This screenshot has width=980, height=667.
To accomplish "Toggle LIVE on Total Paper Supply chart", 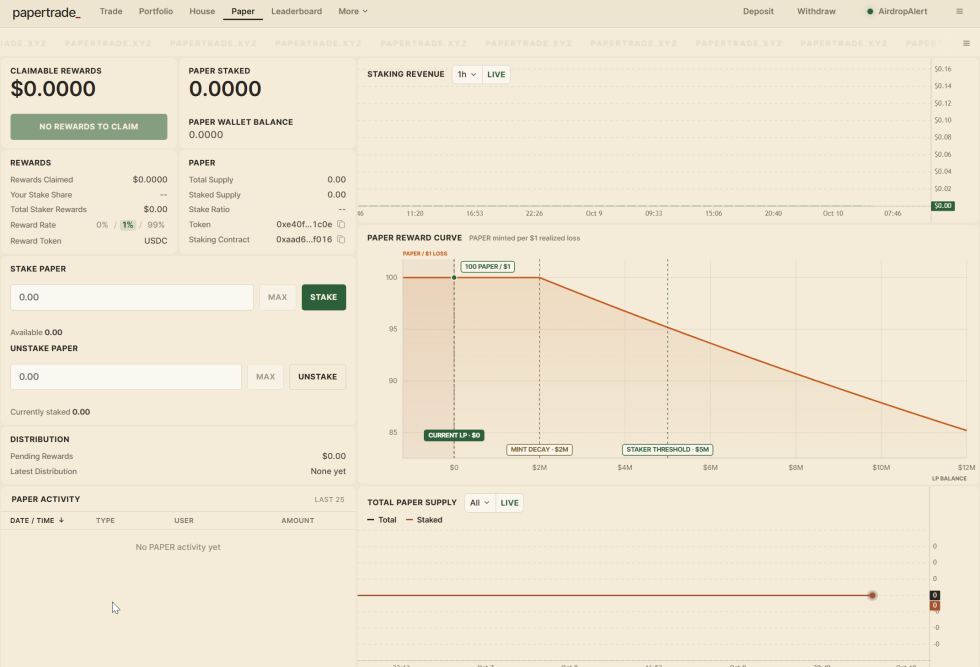I will pos(509,503).
